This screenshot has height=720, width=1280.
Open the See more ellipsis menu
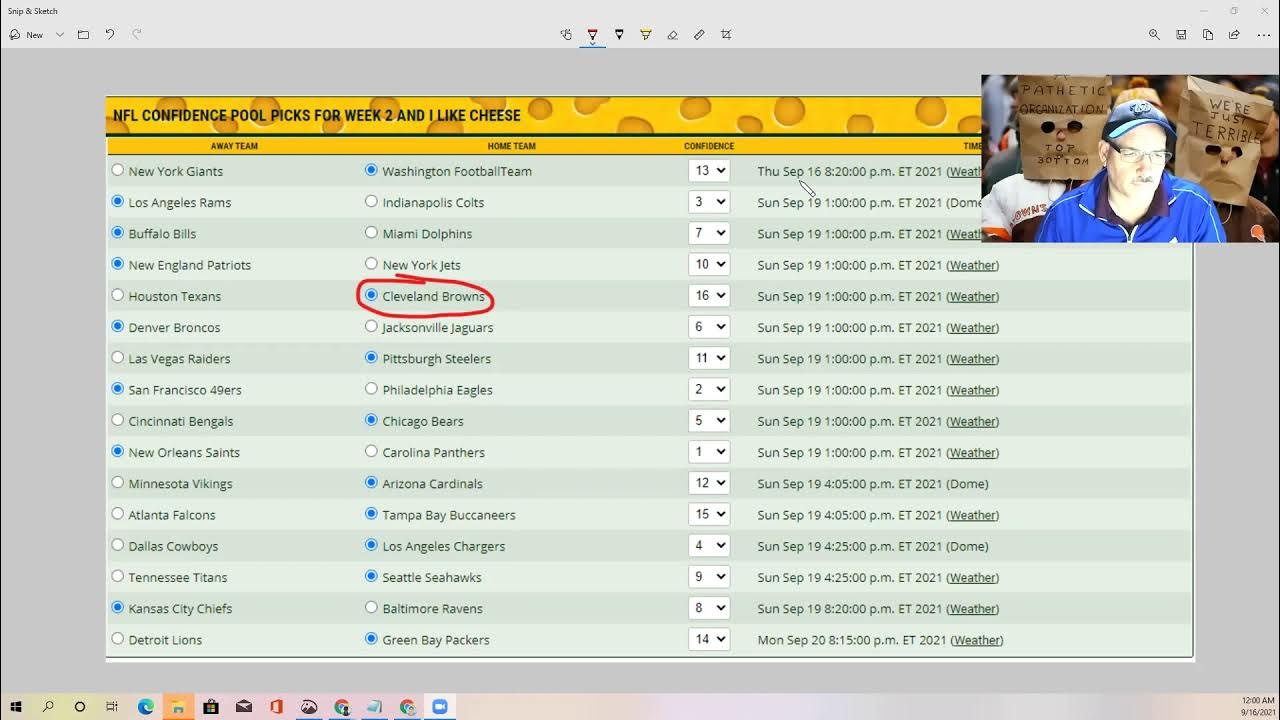1263,35
